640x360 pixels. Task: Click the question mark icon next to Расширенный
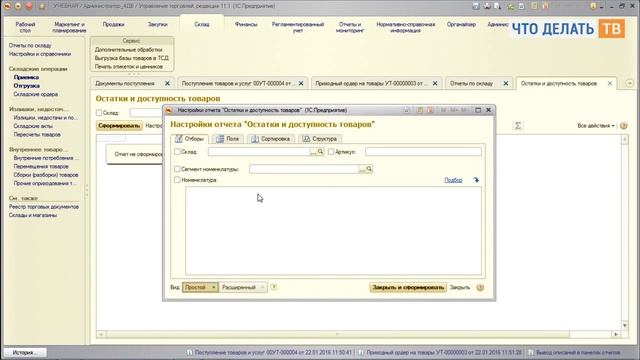pyautogui.click(x=273, y=287)
